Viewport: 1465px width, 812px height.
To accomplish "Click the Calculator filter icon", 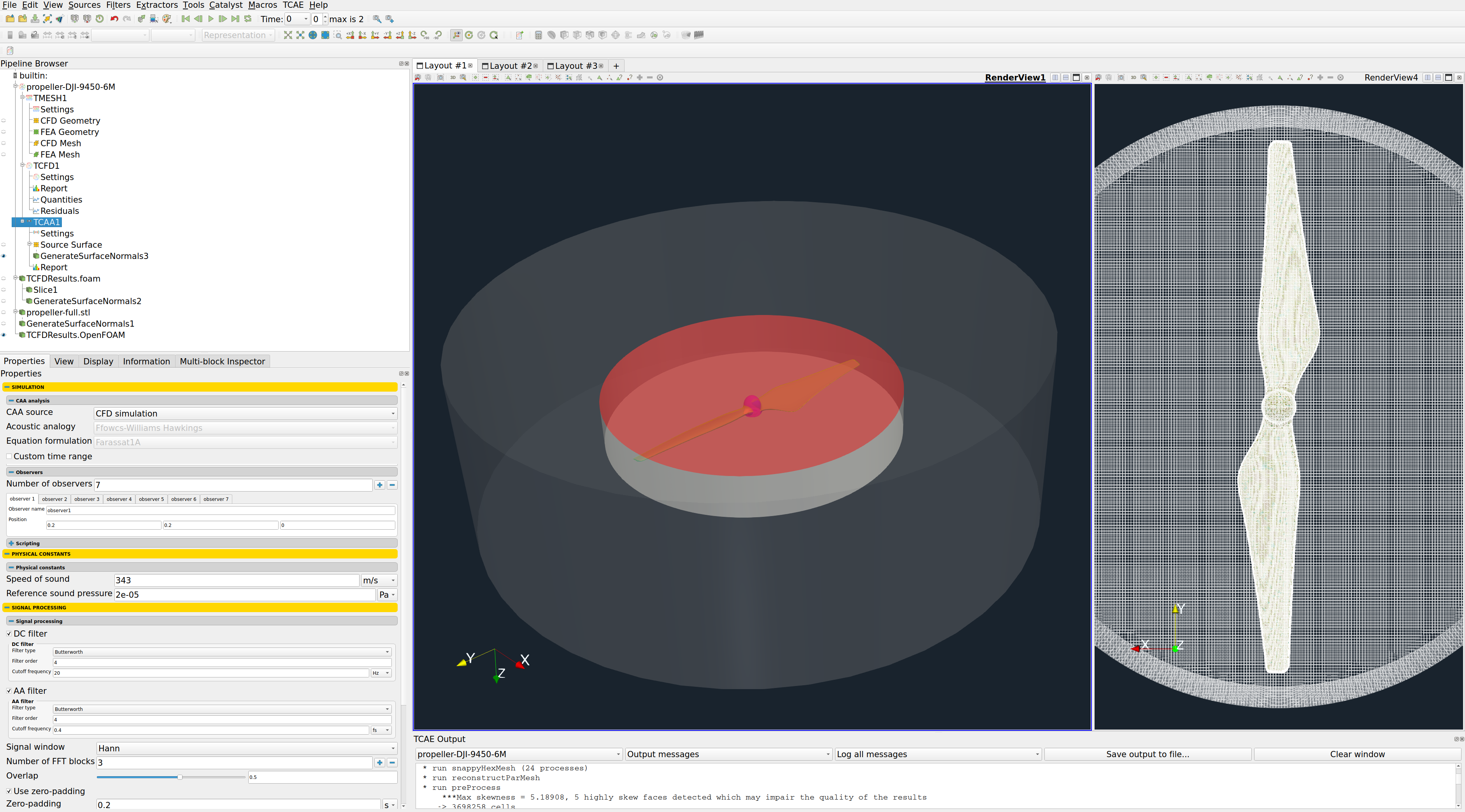I will pos(539,35).
